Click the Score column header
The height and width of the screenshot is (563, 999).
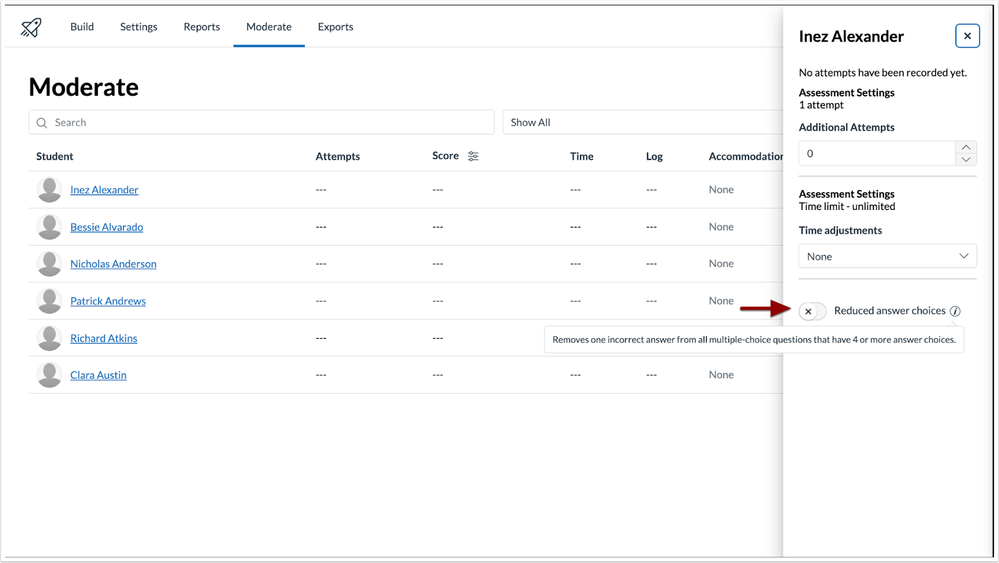coord(445,155)
